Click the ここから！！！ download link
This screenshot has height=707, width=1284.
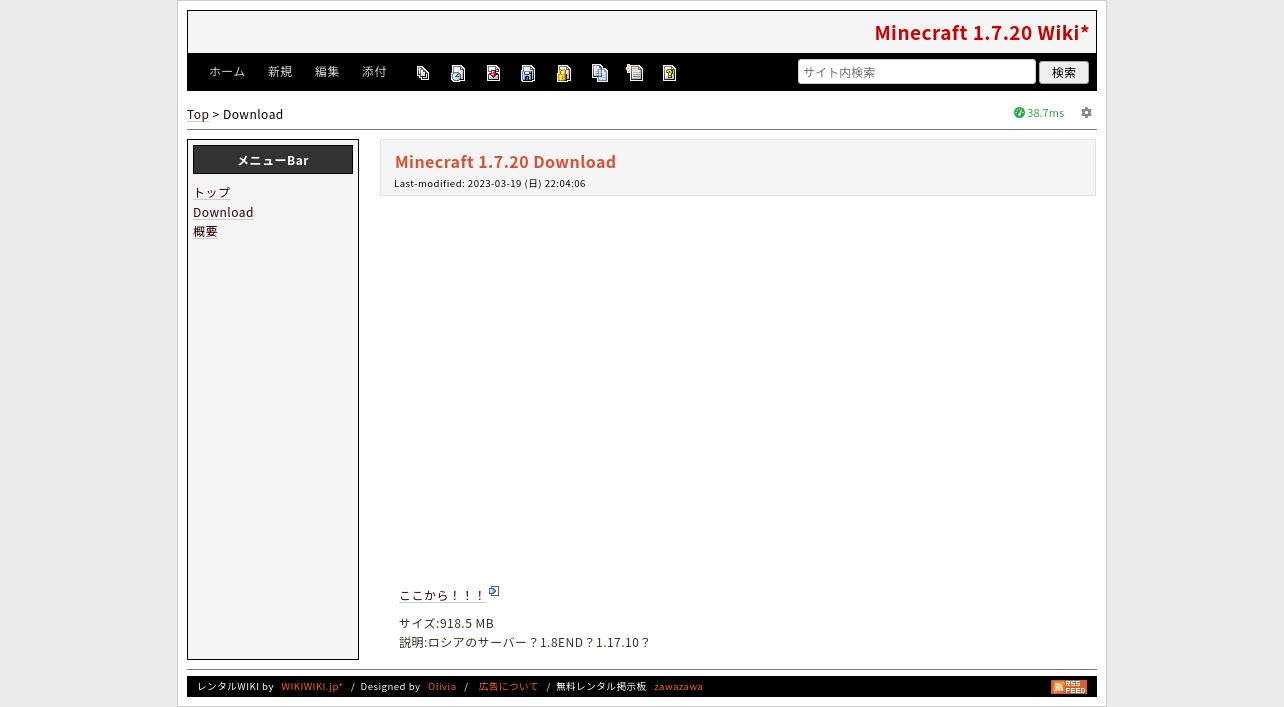[442, 595]
